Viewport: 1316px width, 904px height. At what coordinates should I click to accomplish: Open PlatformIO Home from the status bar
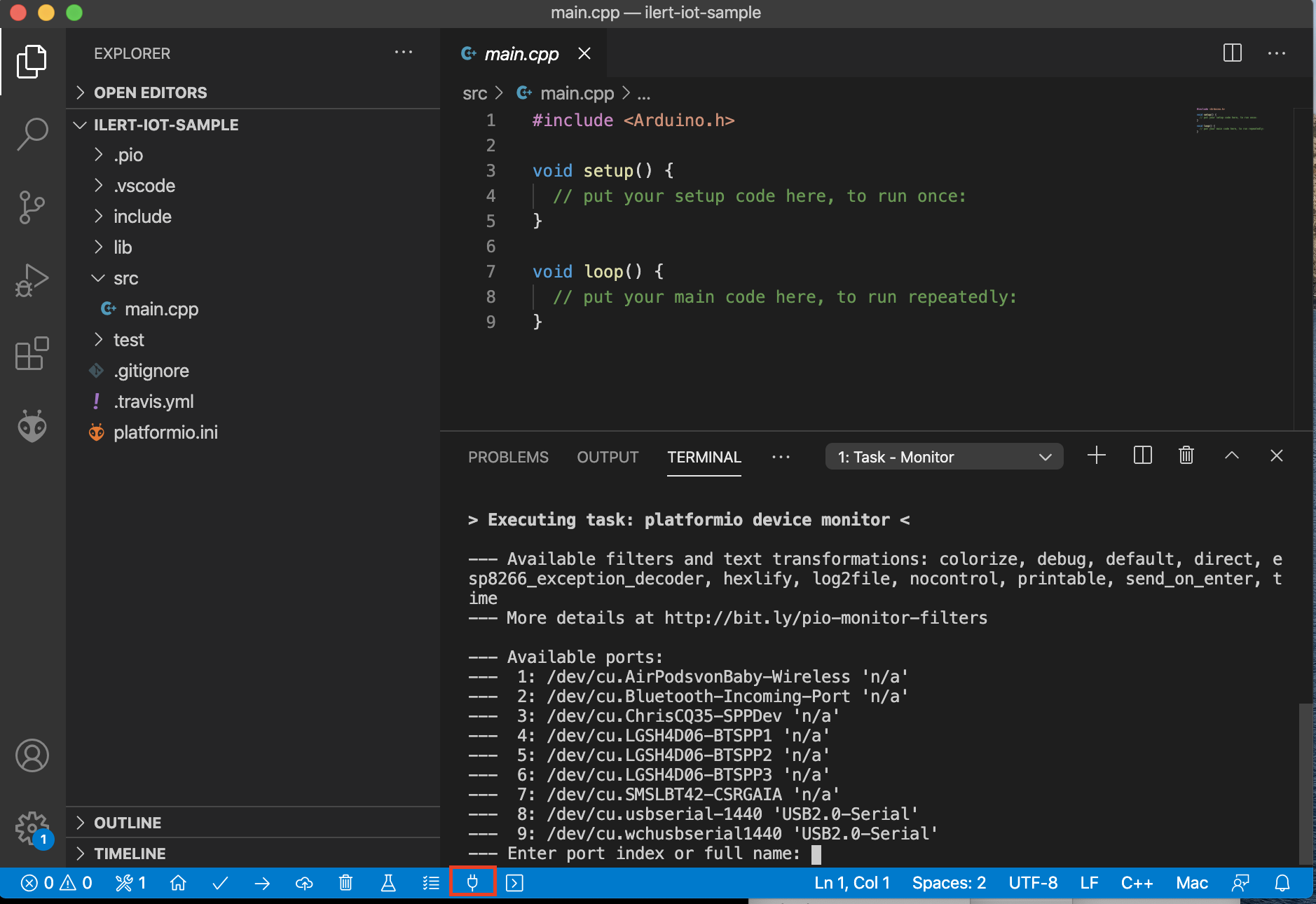(178, 883)
